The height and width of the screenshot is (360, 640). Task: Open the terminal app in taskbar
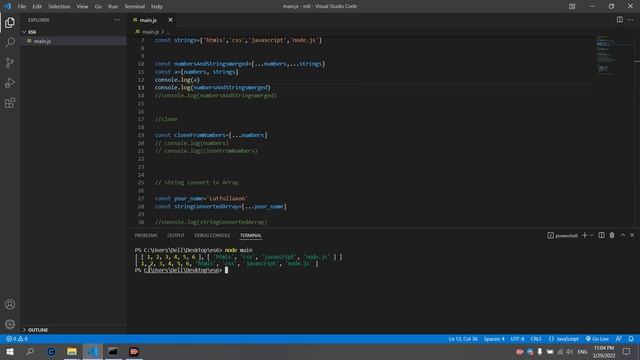[113, 351]
